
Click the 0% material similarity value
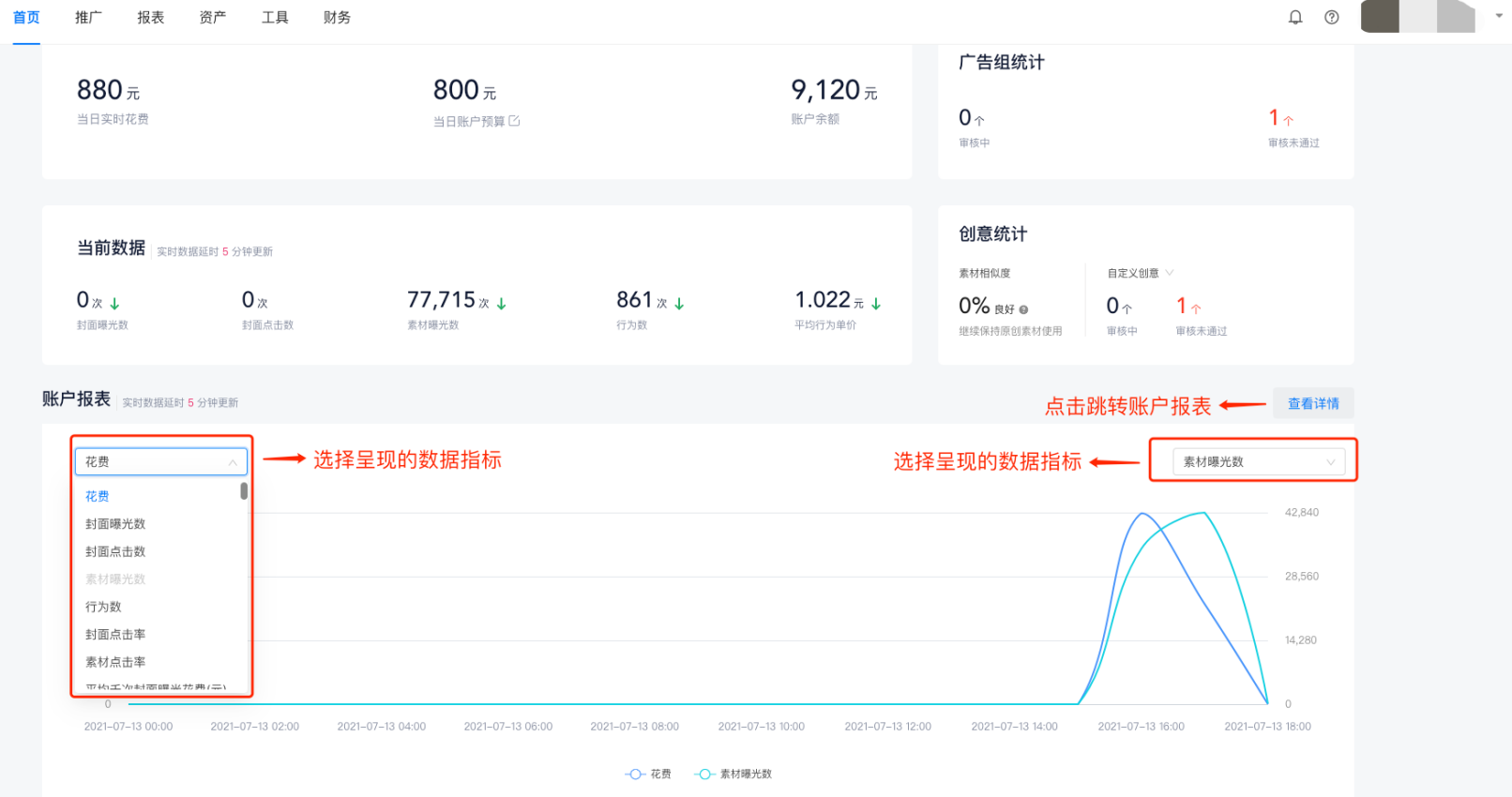point(975,306)
